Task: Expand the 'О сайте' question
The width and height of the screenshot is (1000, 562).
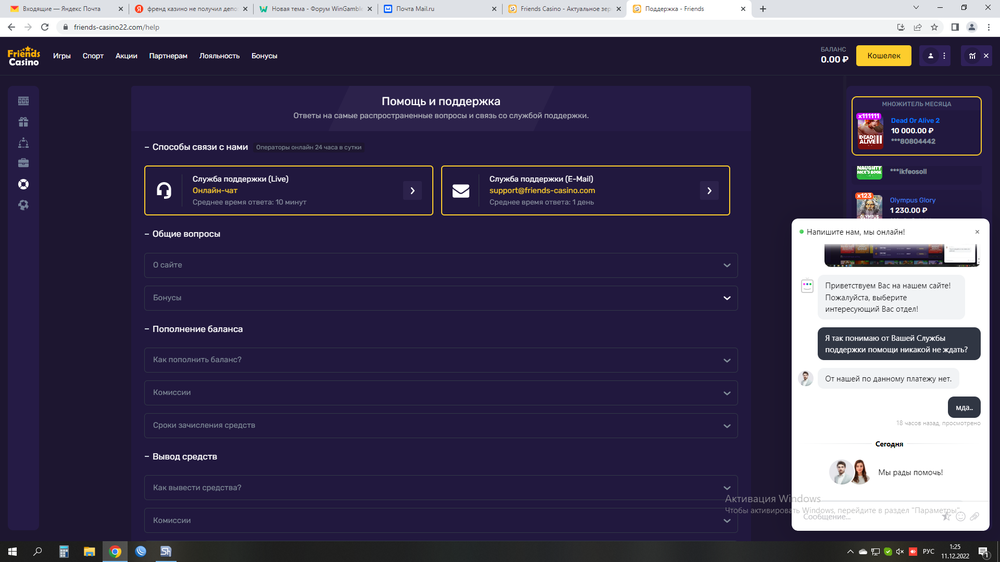Action: coord(441,265)
